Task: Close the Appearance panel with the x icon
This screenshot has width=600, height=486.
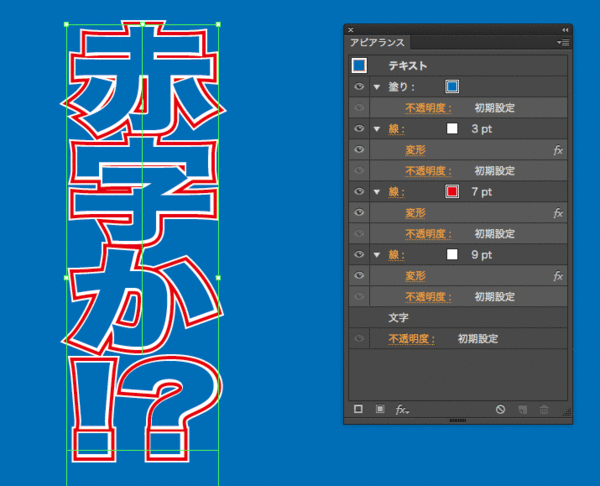Action: point(351,30)
